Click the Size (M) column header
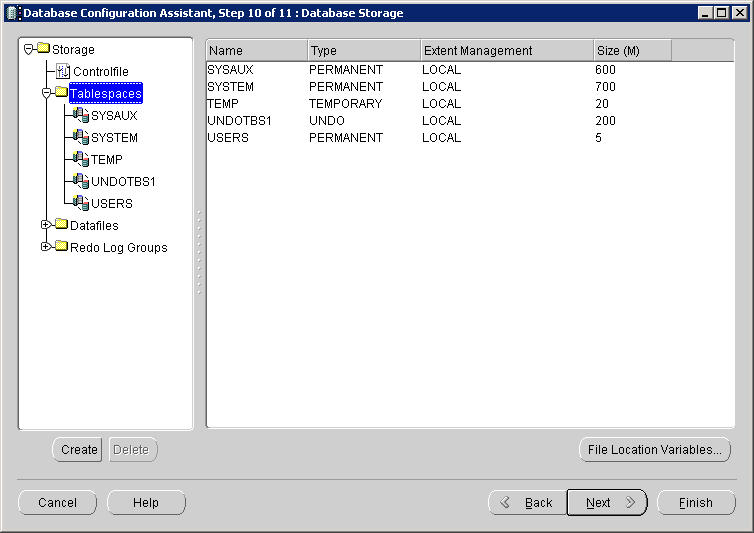 (632, 51)
